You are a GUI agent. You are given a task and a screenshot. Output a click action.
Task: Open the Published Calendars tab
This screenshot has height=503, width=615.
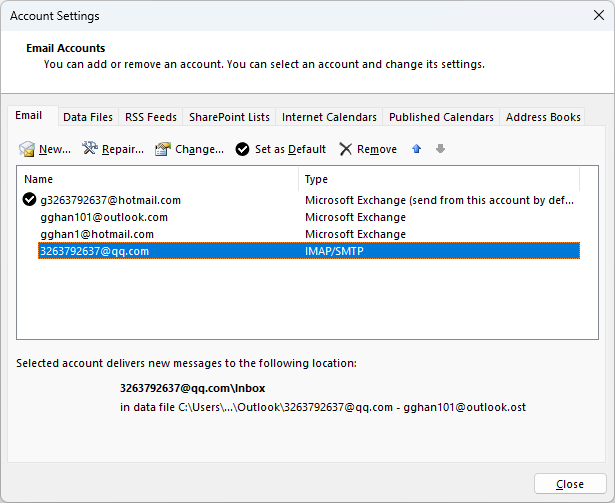click(441, 117)
